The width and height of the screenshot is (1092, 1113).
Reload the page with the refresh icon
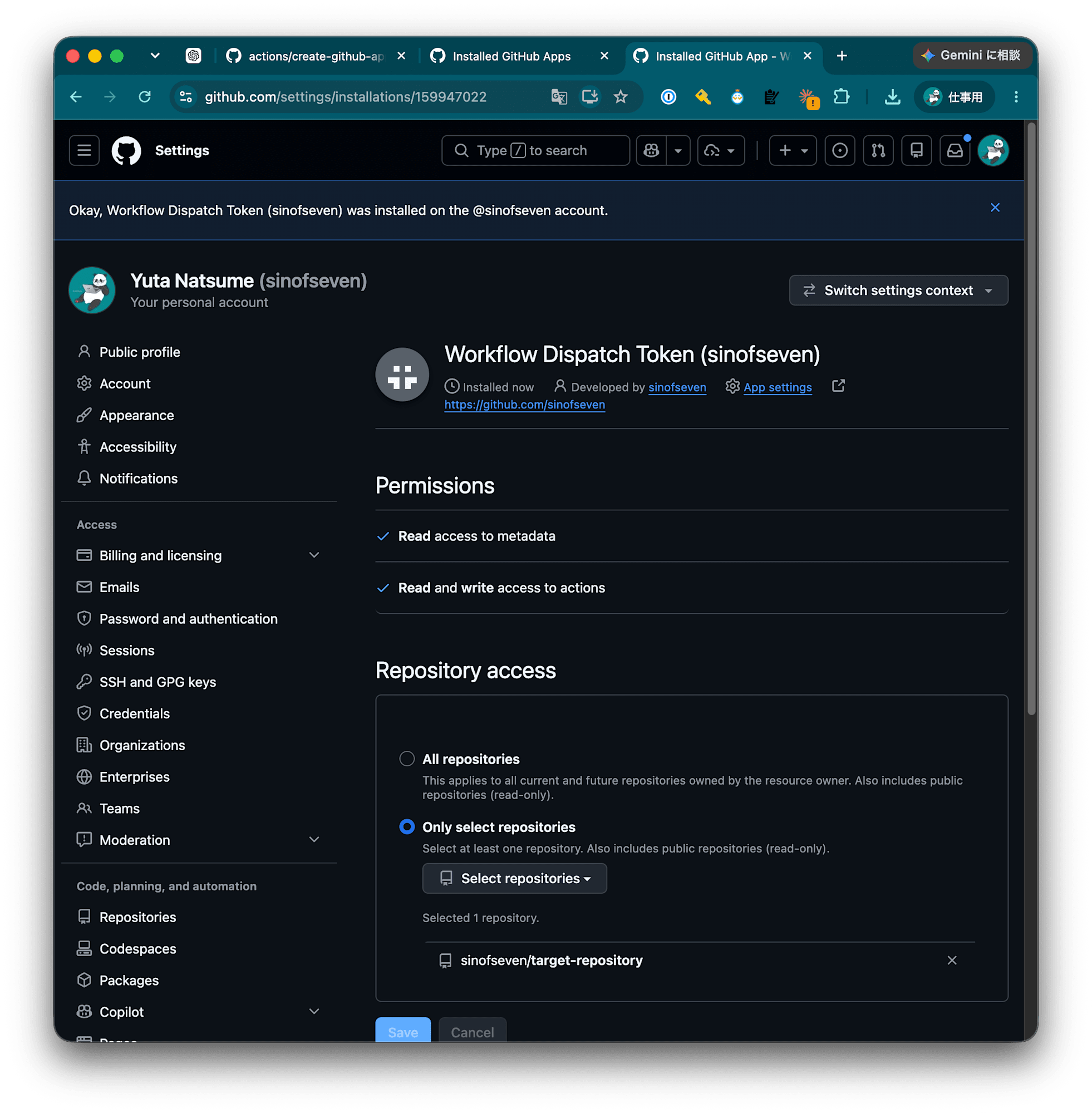pyautogui.click(x=145, y=97)
